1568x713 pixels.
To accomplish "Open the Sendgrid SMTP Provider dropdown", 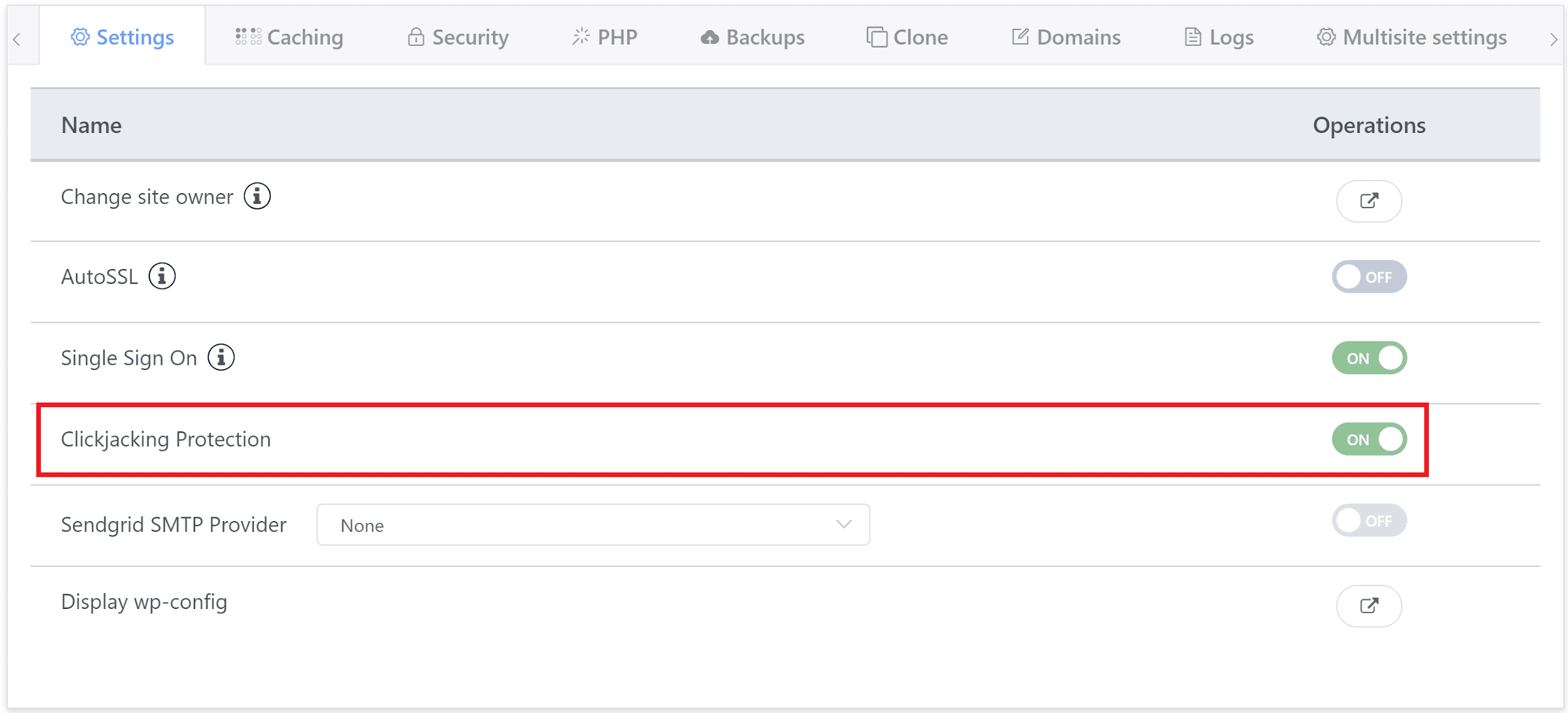I will pyautogui.click(x=592, y=525).
